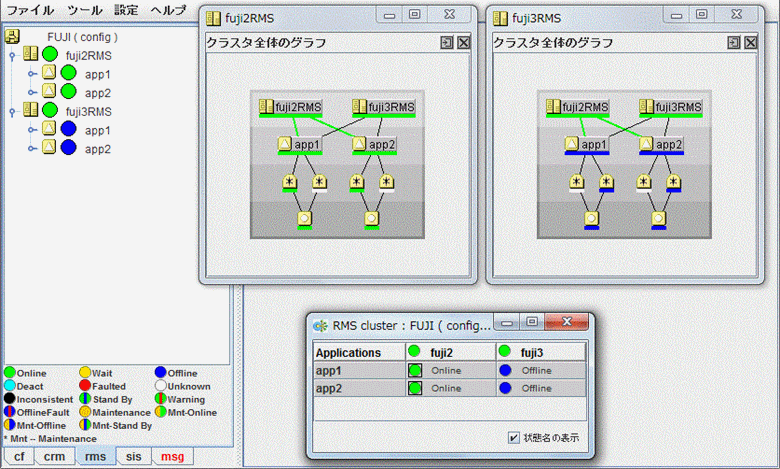Click blue offline circle of app2 under fuji3RMS
780x469 pixels.
point(68,147)
